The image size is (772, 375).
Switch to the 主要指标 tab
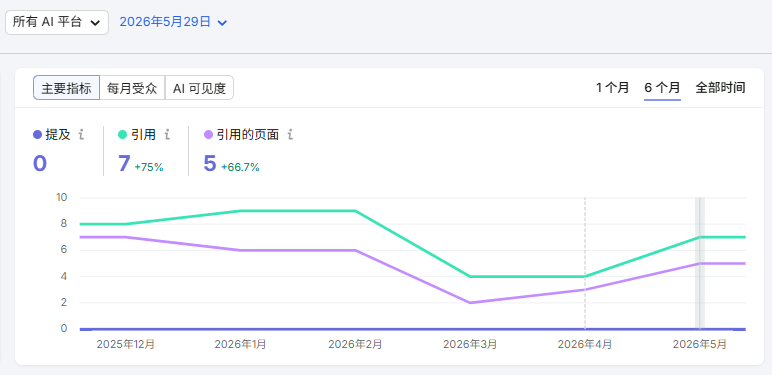pyautogui.click(x=66, y=88)
